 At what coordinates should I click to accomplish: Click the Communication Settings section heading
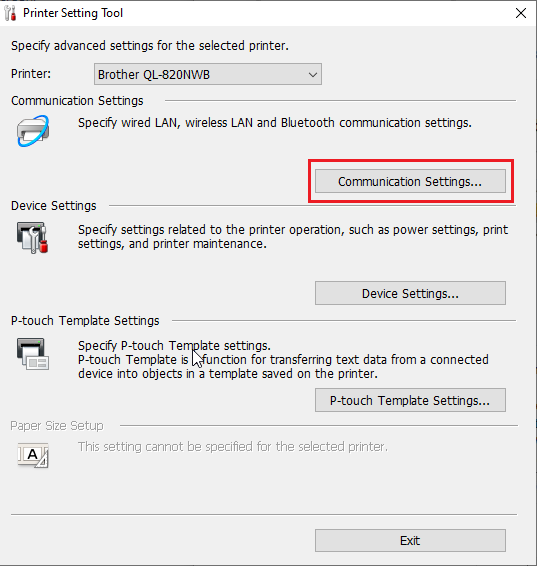77,101
